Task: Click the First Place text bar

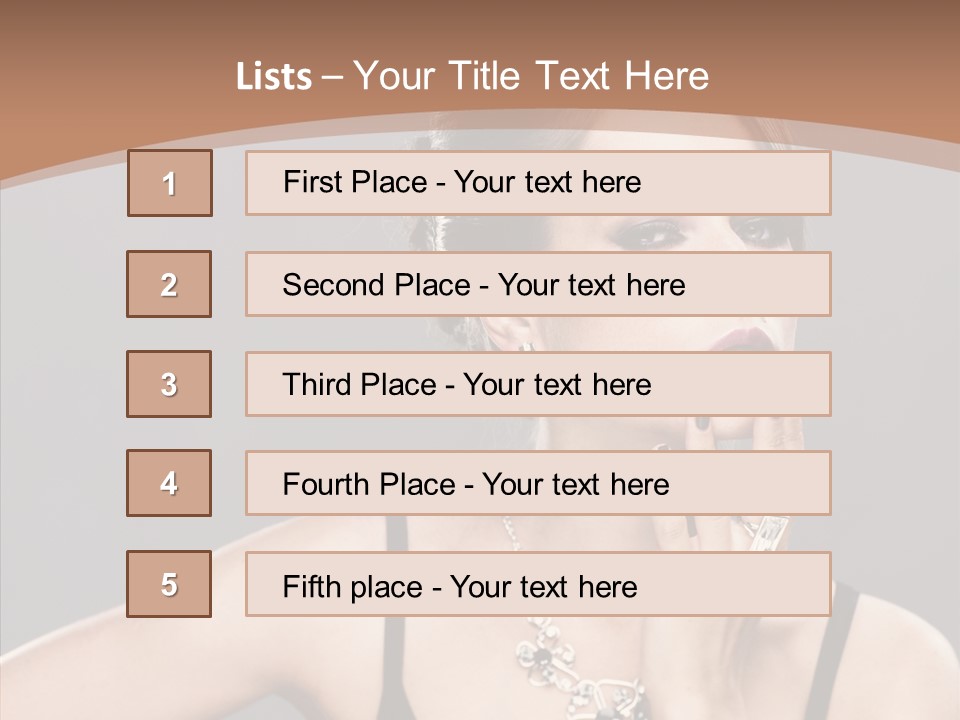Action: click(538, 183)
